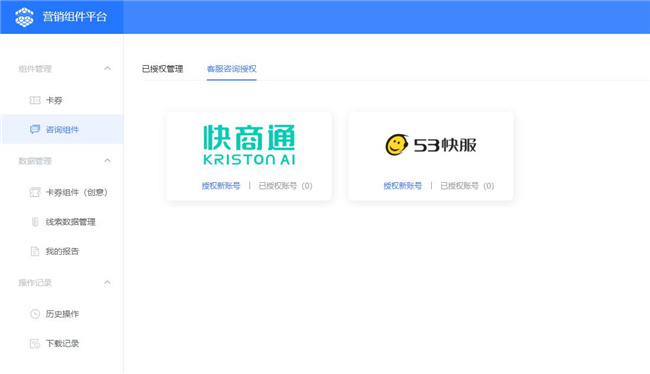Click the 营销组件平台 logo icon
Image resolution: width=650 pixels, height=374 pixels.
click(24, 17)
